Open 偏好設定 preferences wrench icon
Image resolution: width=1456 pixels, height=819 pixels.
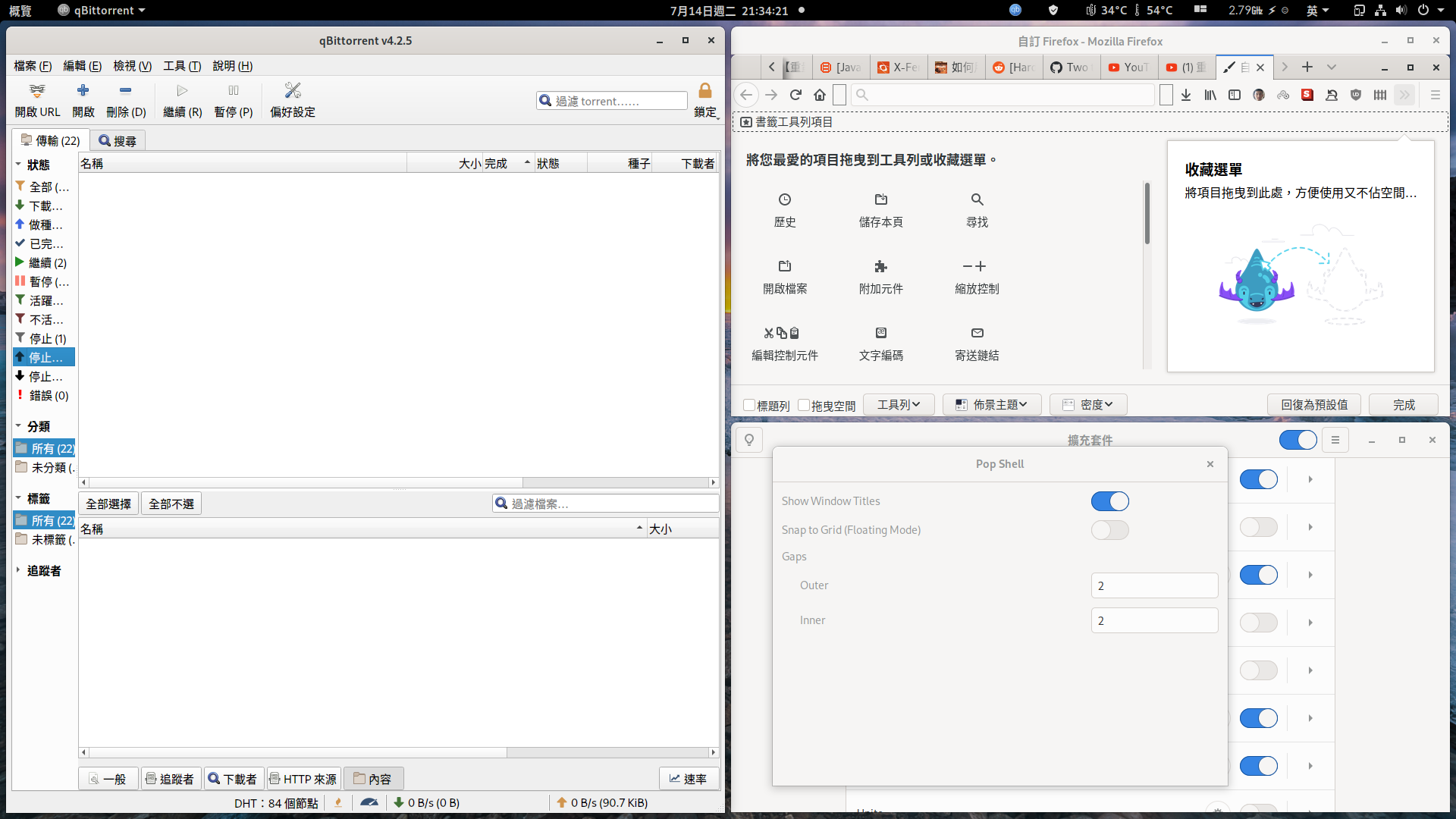click(293, 90)
